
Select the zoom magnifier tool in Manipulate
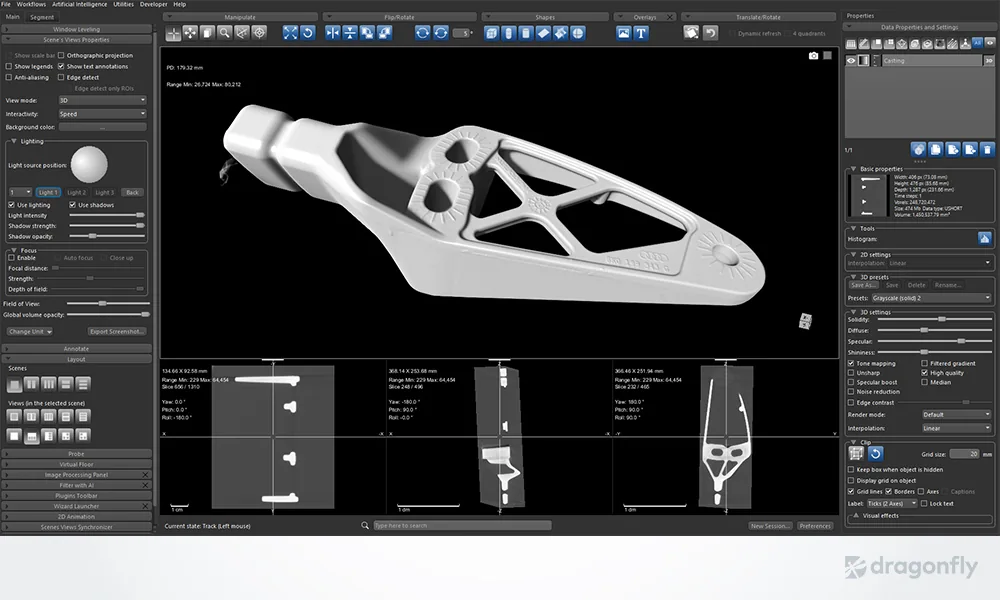tap(224, 33)
